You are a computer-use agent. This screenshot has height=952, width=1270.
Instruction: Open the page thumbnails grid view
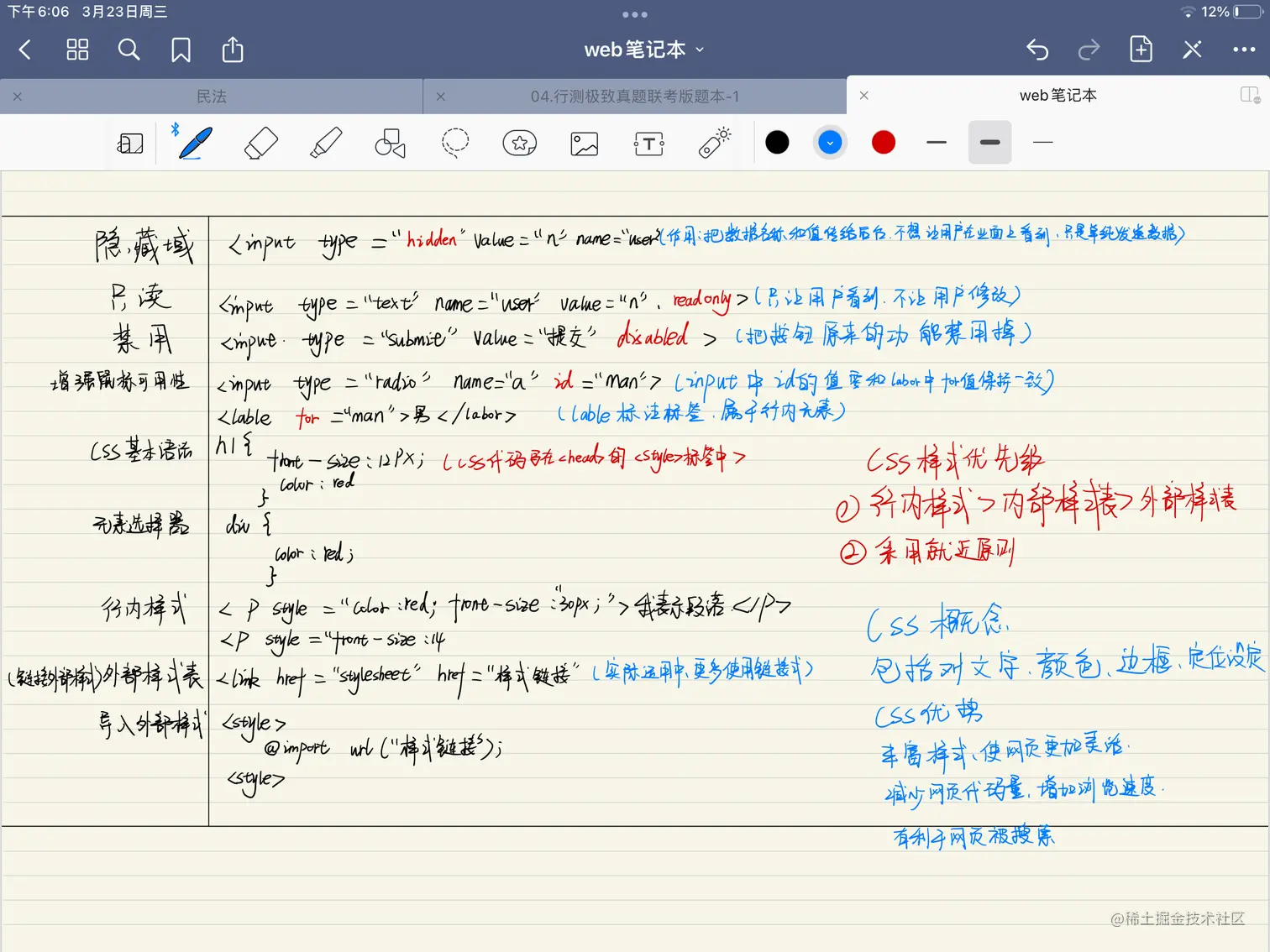[x=77, y=50]
